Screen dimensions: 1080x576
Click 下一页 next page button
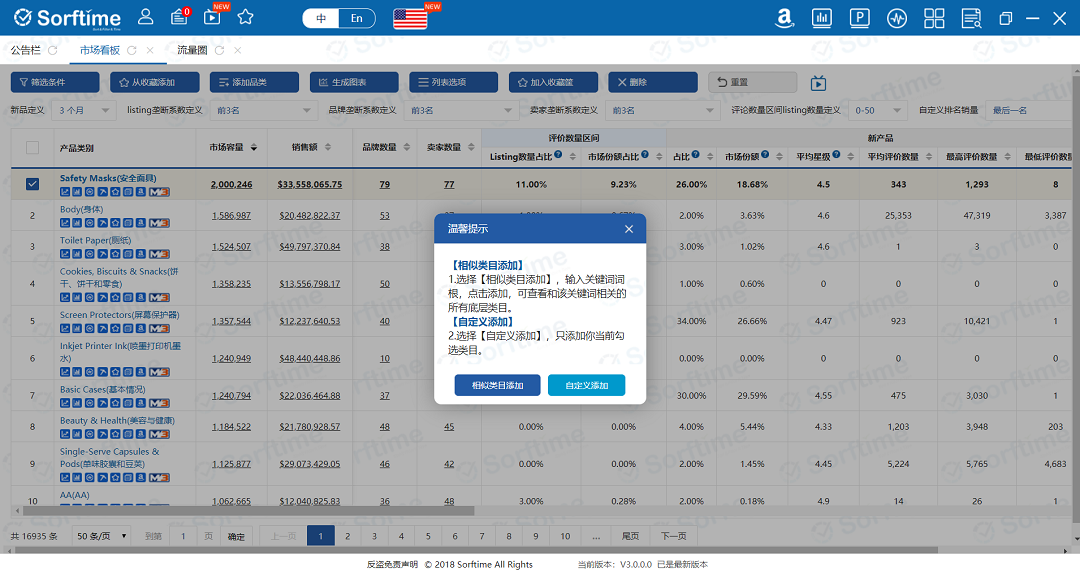tap(674, 536)
